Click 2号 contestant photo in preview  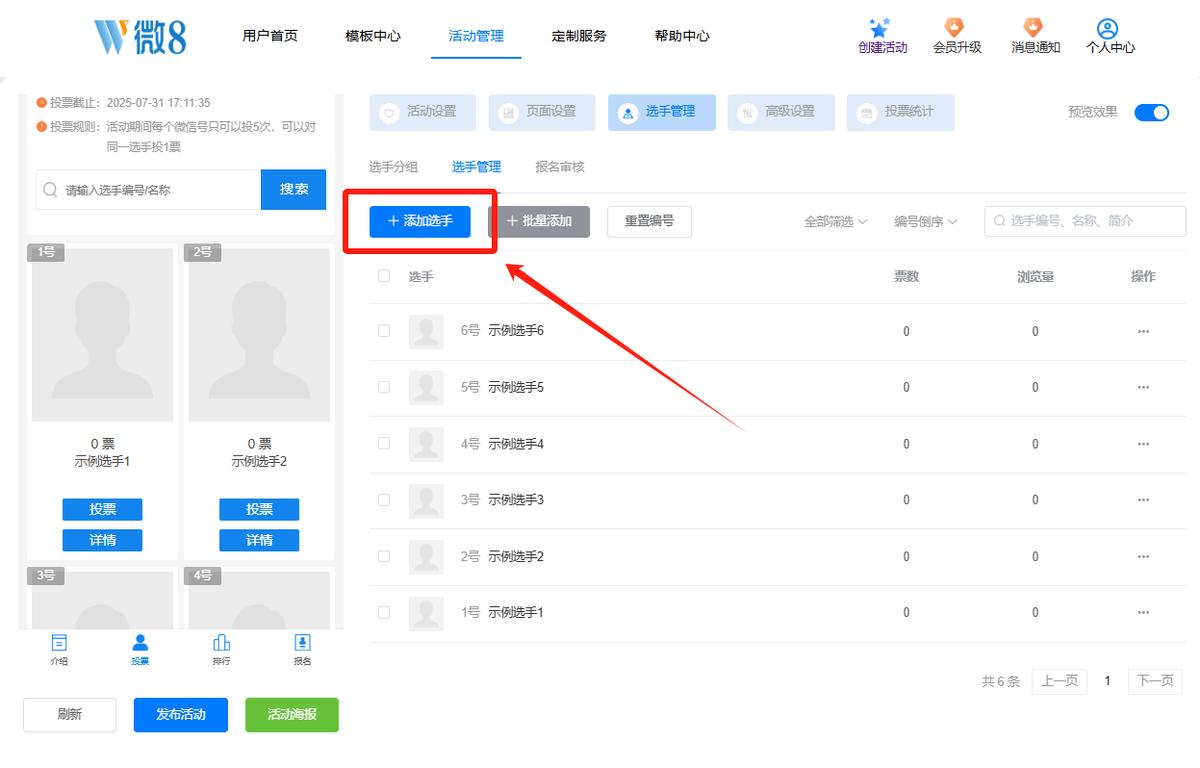click(x=259, y=334)
